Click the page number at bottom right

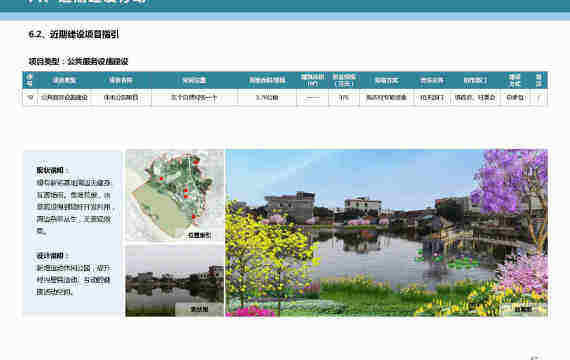point(536,358)
